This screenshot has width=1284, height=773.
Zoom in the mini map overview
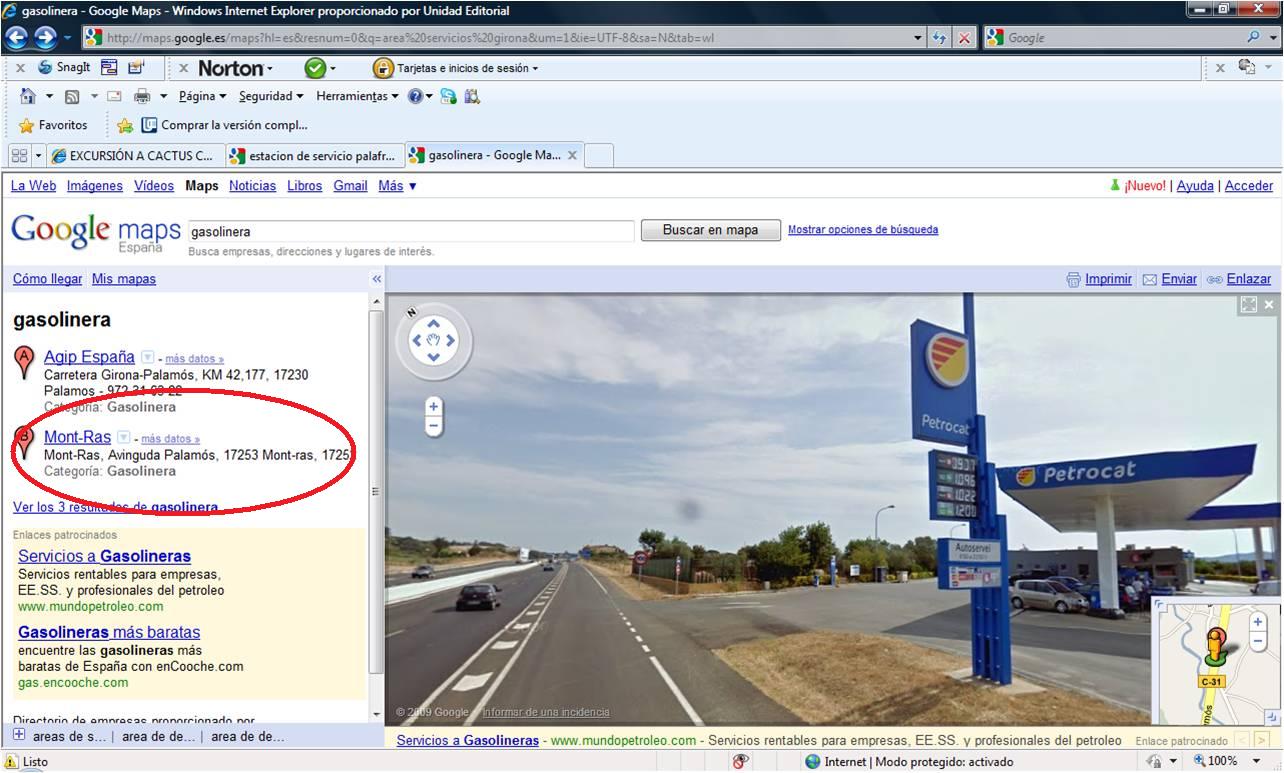(1258, 622)
